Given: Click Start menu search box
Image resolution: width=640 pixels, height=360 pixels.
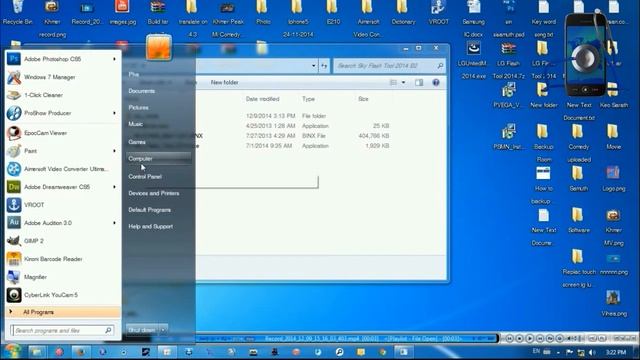Looking at the screenshot, I should [62, 330].
